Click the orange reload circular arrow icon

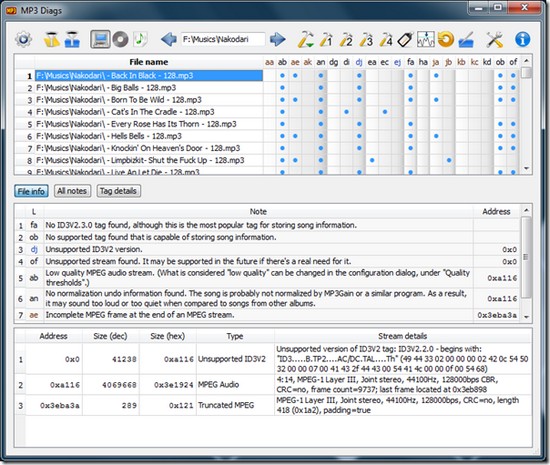pos(446,39)
